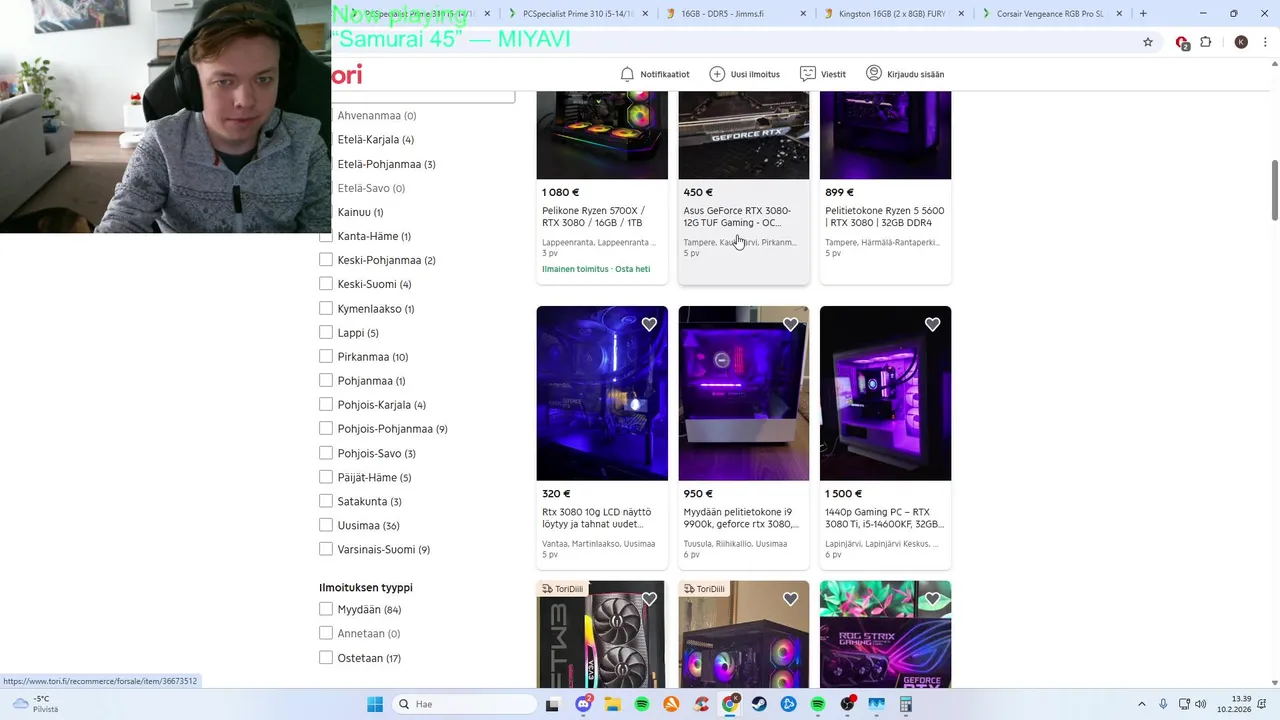Favorite the middle ToriDiili PC listing heart
This screenshot has width=1280, height=720.
[791, 599]
